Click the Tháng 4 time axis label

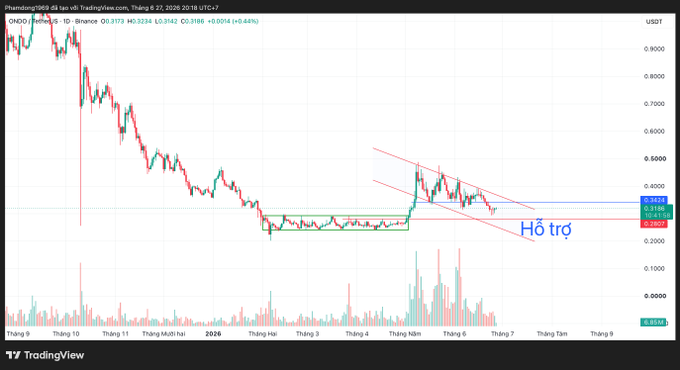357,334
